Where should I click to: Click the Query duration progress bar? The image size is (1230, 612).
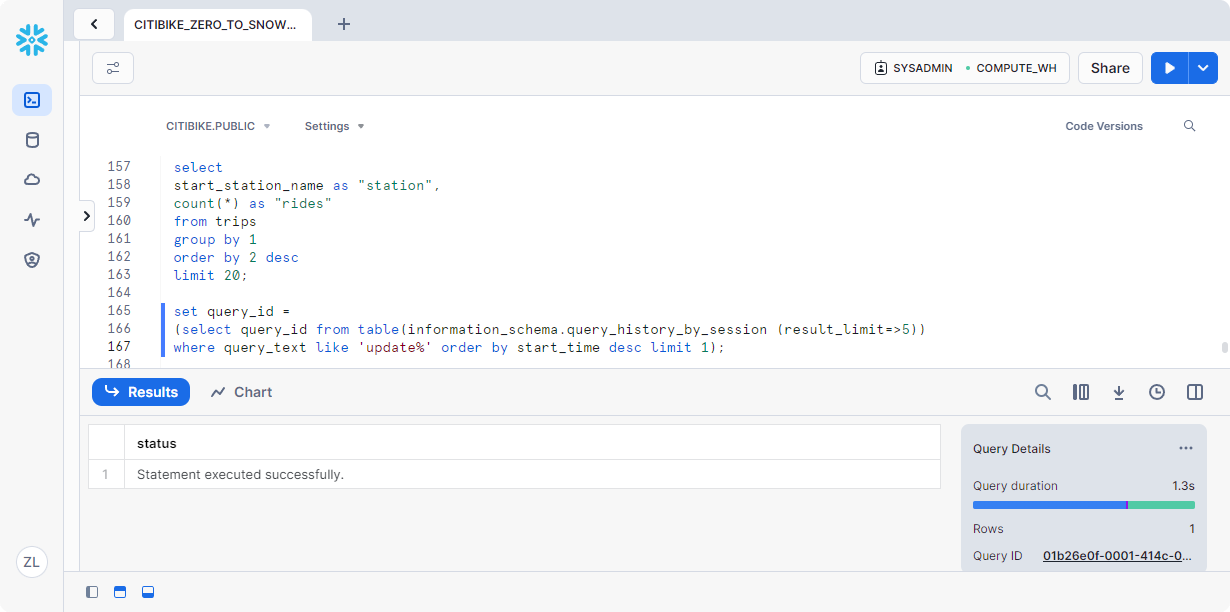(1083, 505)
